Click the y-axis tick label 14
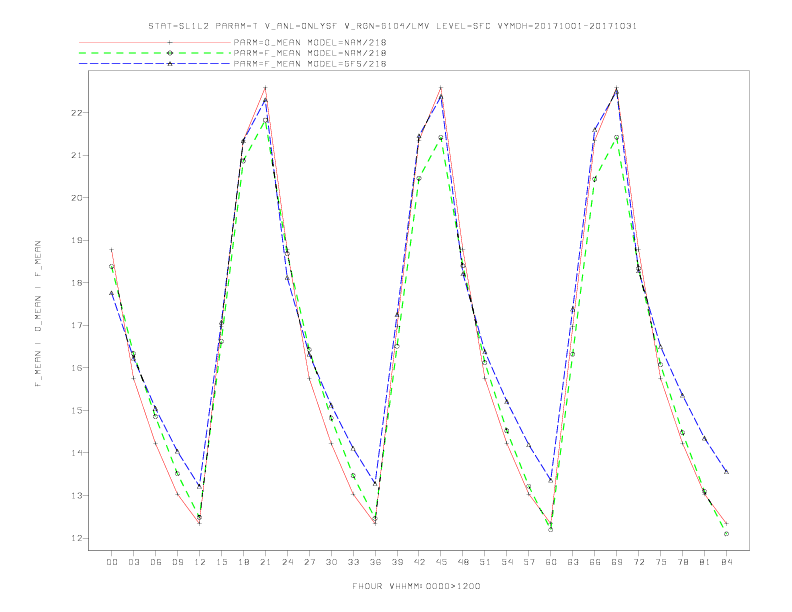This screenshot has height=612, width=792. (77, 453)
